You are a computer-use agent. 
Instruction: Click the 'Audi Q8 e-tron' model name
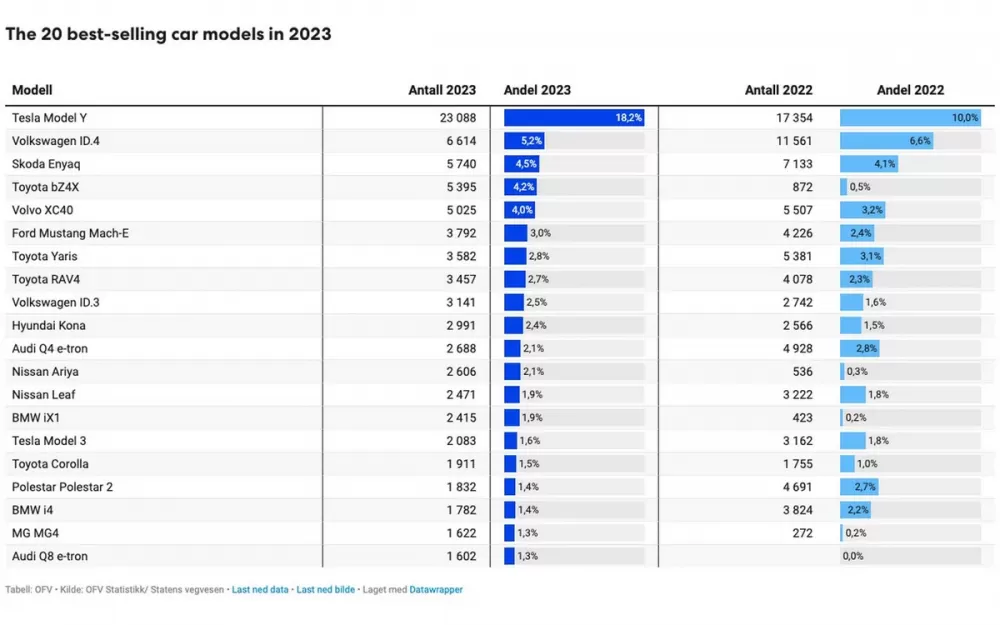[50, 556]
